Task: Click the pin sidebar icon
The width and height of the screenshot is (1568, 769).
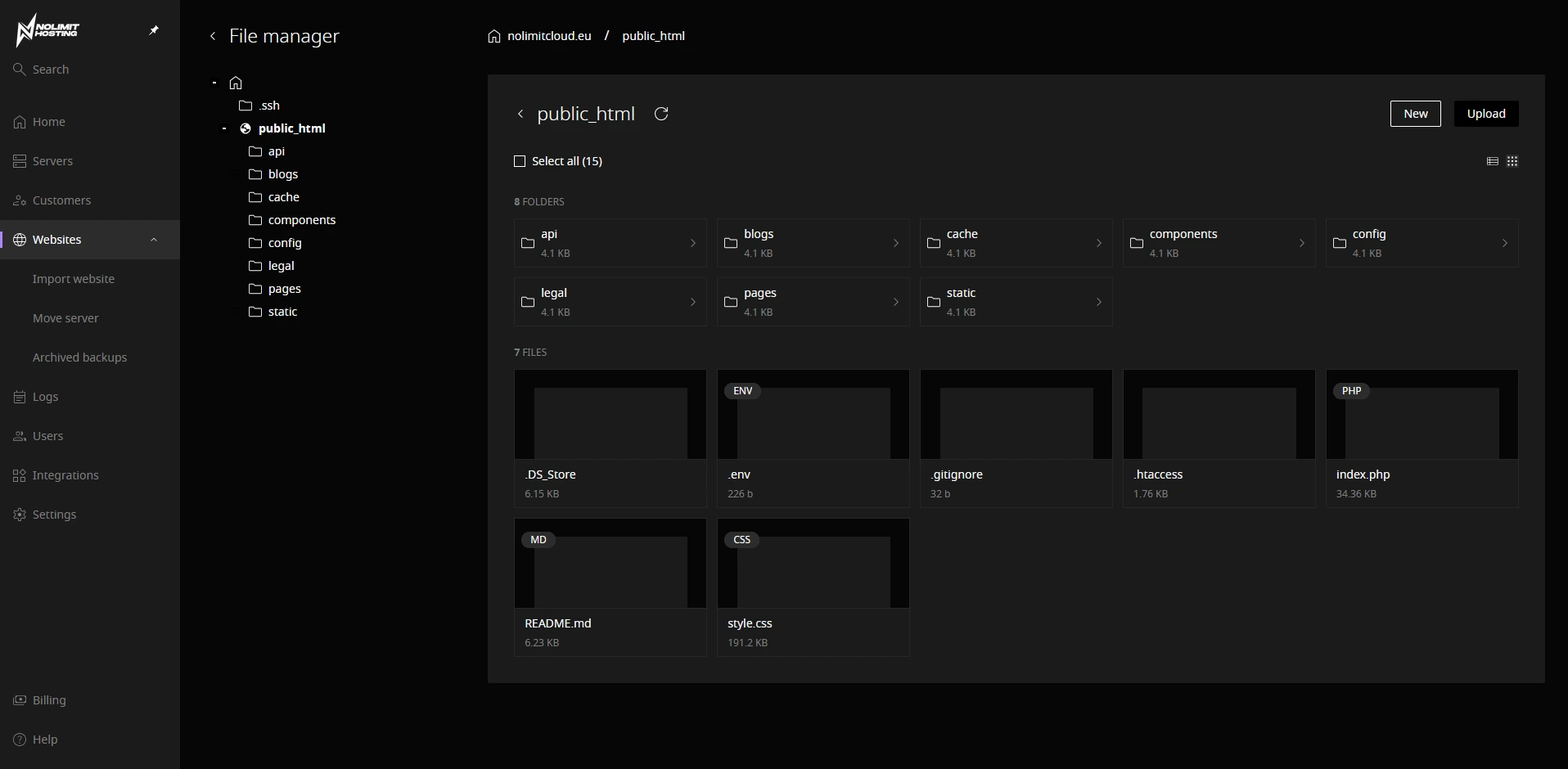Action: pyautogui.click(x=154, y=30)
